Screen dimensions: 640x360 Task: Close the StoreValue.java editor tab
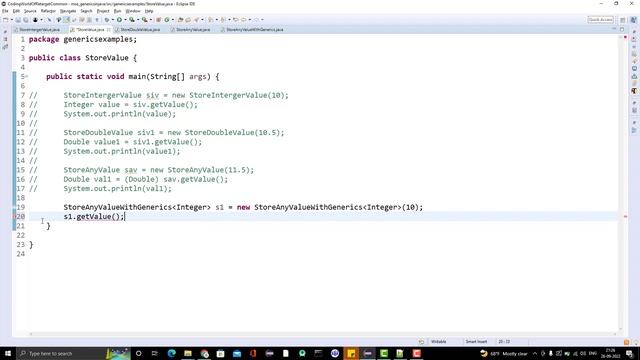tap(109, 29)
